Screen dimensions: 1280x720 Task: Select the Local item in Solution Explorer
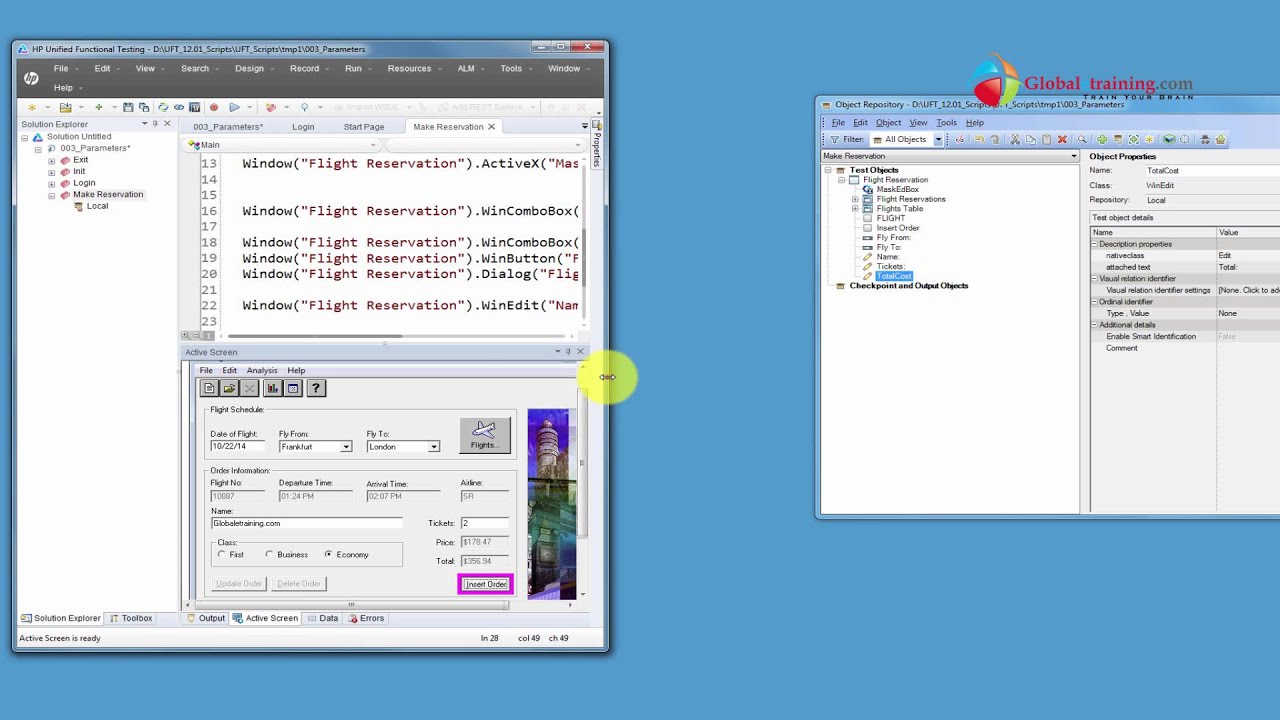[97, 206]
